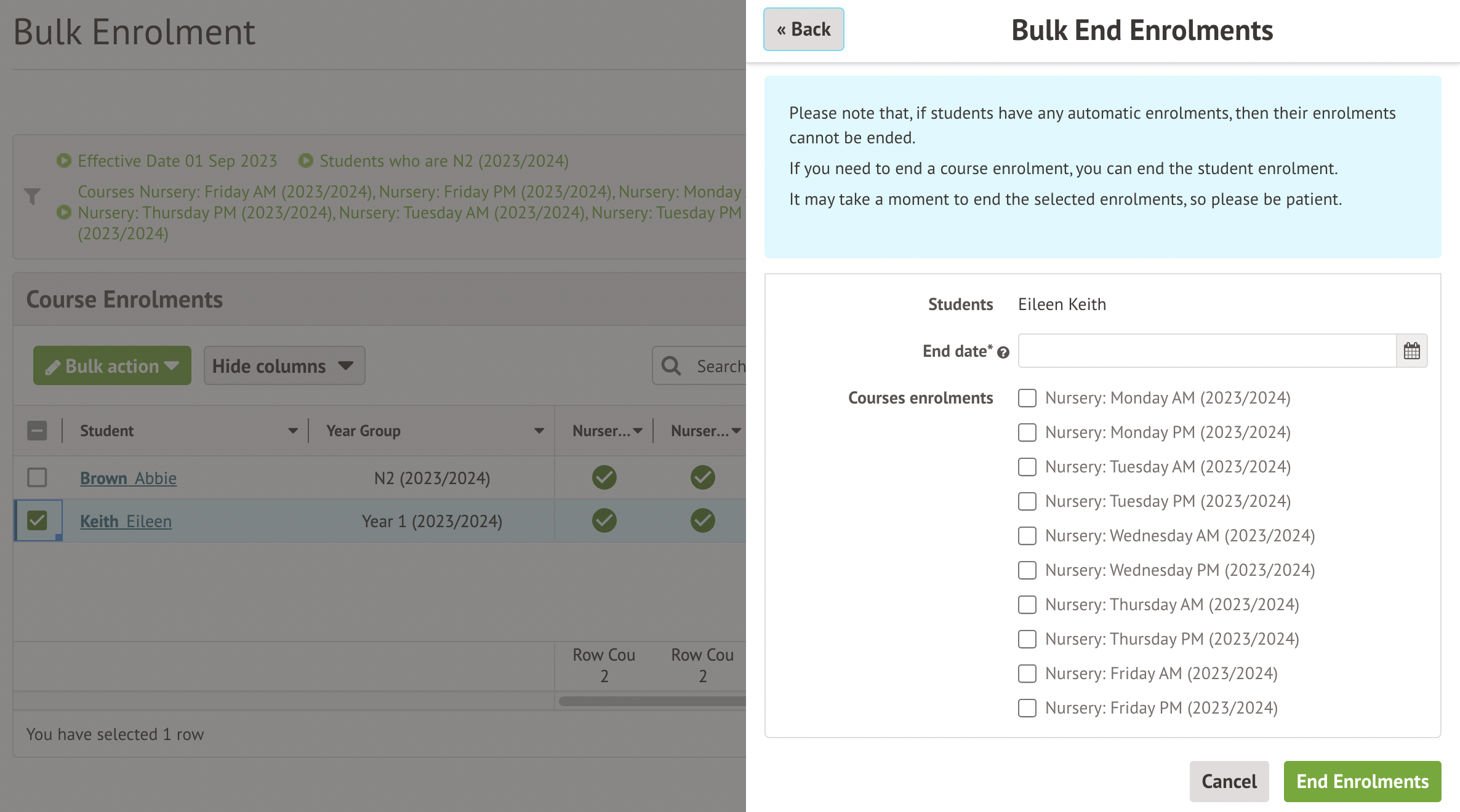This screenshot has height=812, width=1460.
Task: Open the Year Group column menu arrow
Action: tap(539, 431)
